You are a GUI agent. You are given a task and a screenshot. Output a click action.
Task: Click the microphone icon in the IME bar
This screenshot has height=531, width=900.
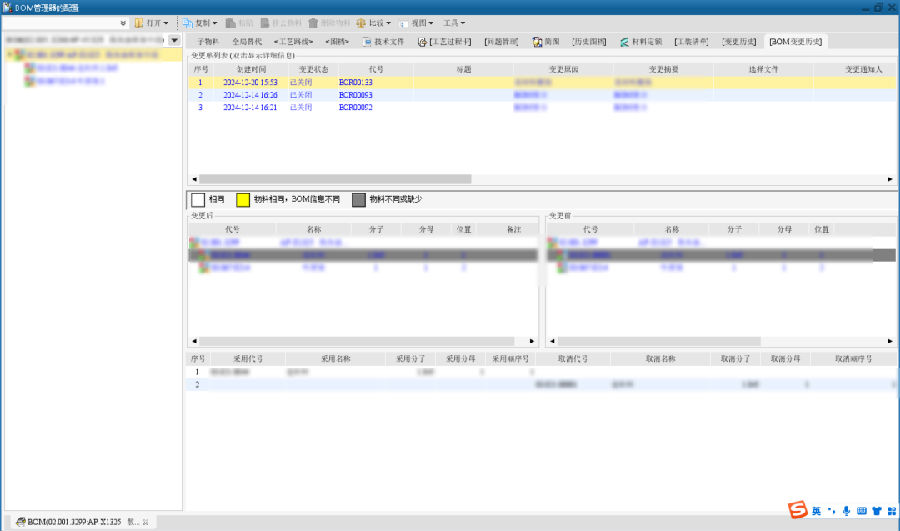coord(846,511)
